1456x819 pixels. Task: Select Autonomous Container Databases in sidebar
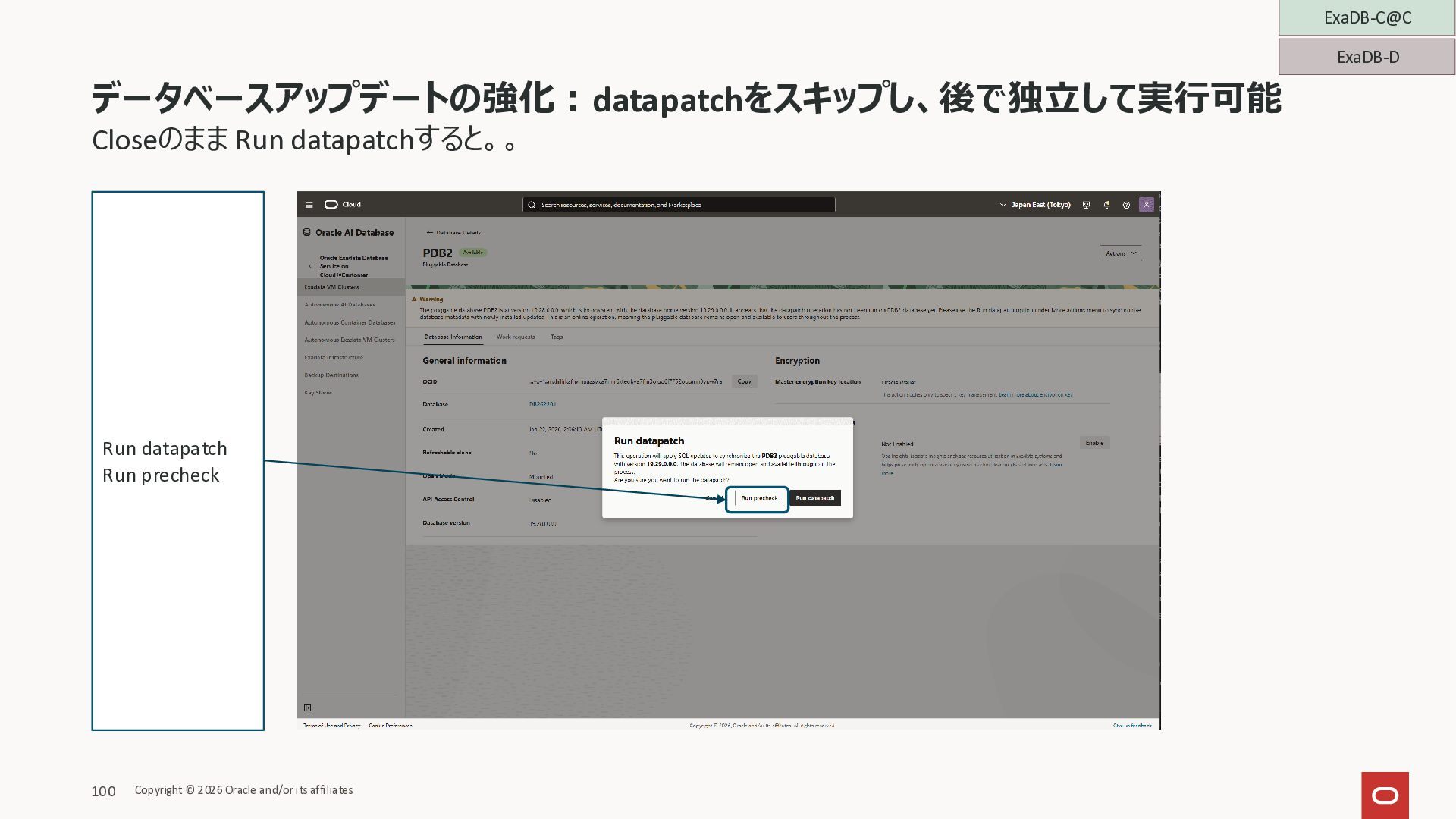point(350,322)
